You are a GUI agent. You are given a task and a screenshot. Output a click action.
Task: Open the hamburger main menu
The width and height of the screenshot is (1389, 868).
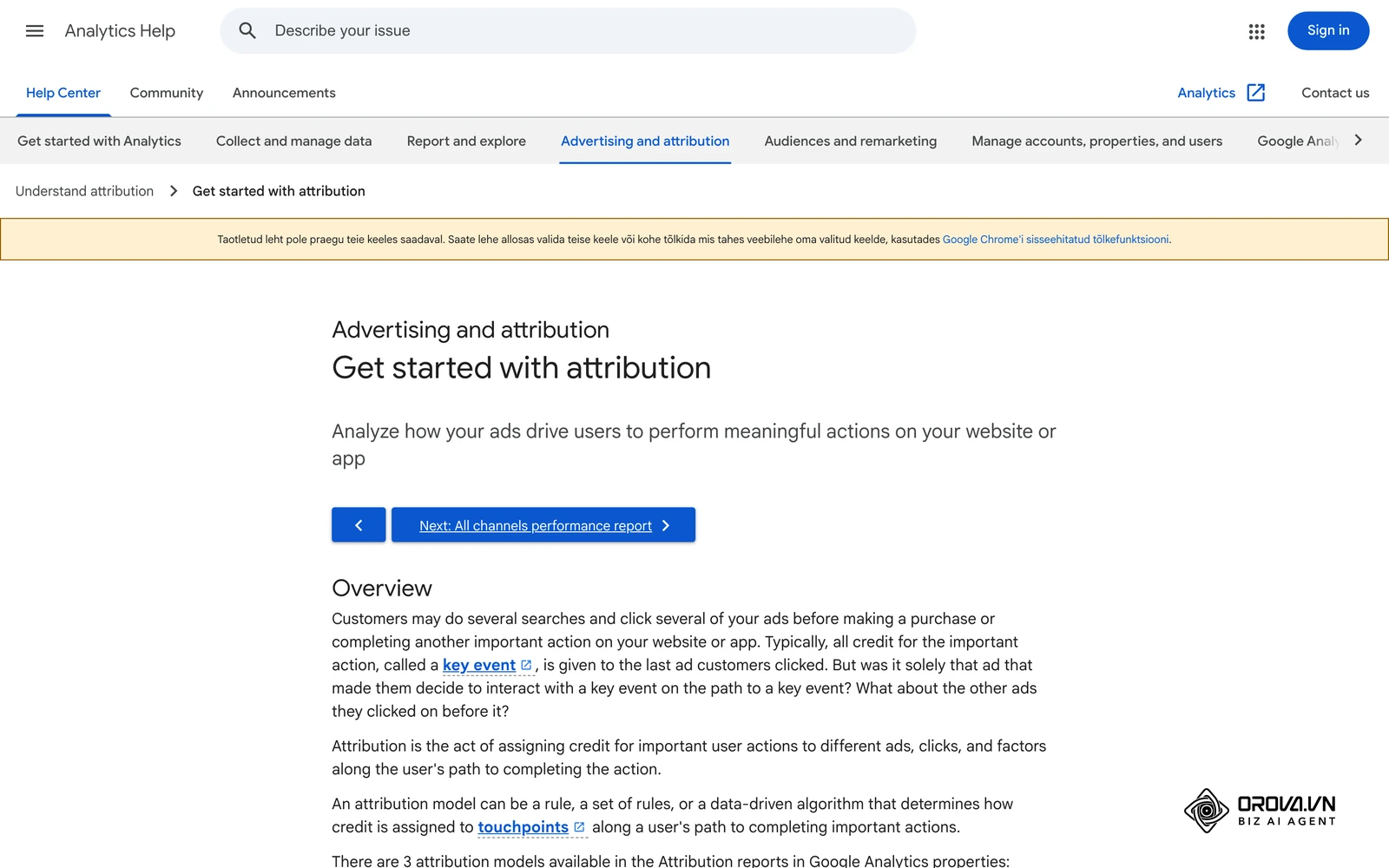[35, 31]
